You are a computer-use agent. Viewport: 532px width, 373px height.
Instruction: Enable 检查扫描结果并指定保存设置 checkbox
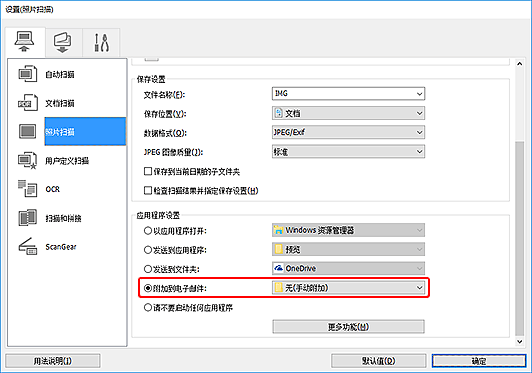[148, 190]
